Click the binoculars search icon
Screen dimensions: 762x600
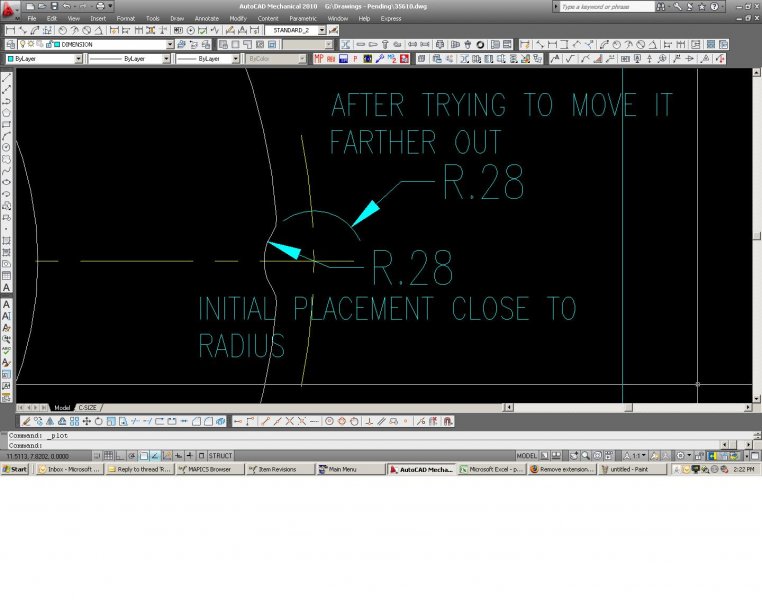[x=660, y=6]
